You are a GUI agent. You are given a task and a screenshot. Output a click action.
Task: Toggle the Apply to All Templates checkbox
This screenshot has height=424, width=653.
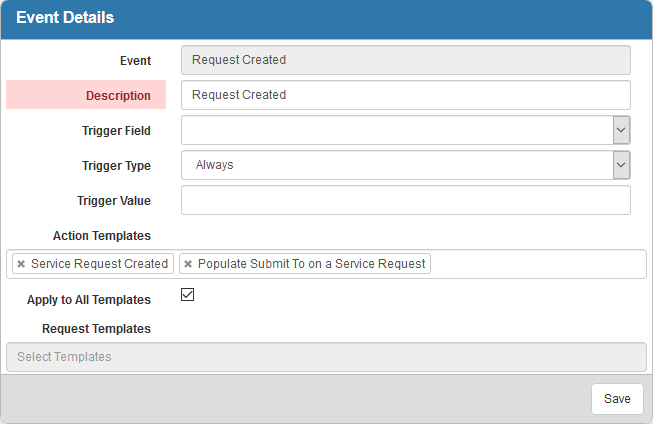tap(187, 294)
